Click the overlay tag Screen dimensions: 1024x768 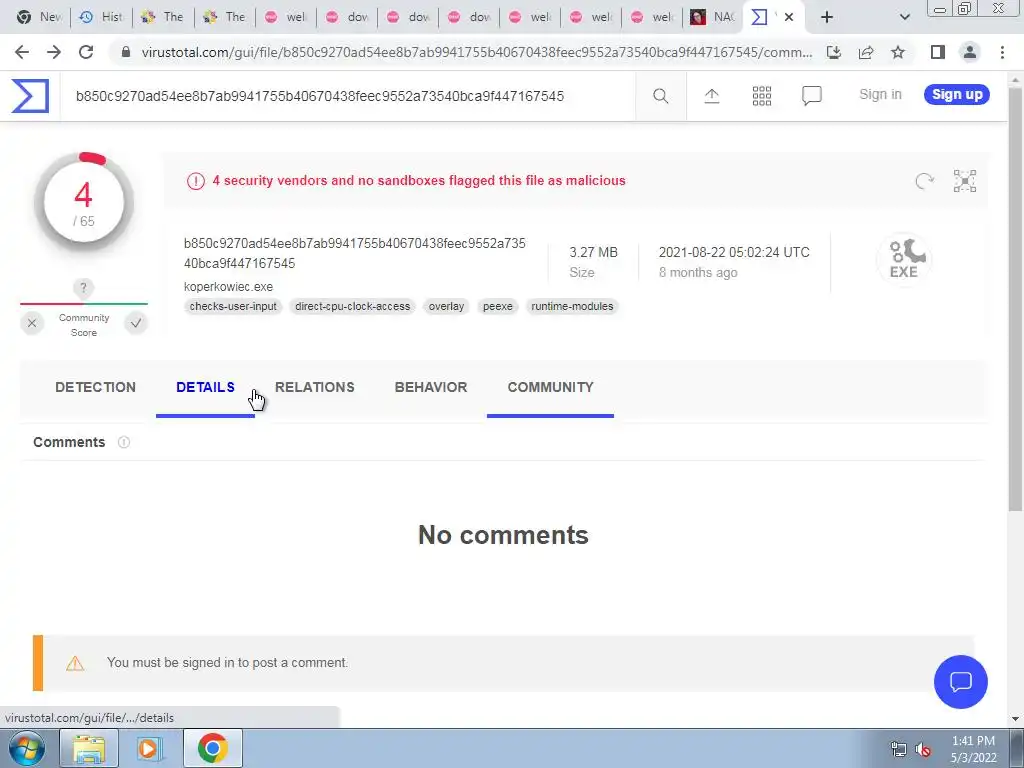tap(446, 306)
